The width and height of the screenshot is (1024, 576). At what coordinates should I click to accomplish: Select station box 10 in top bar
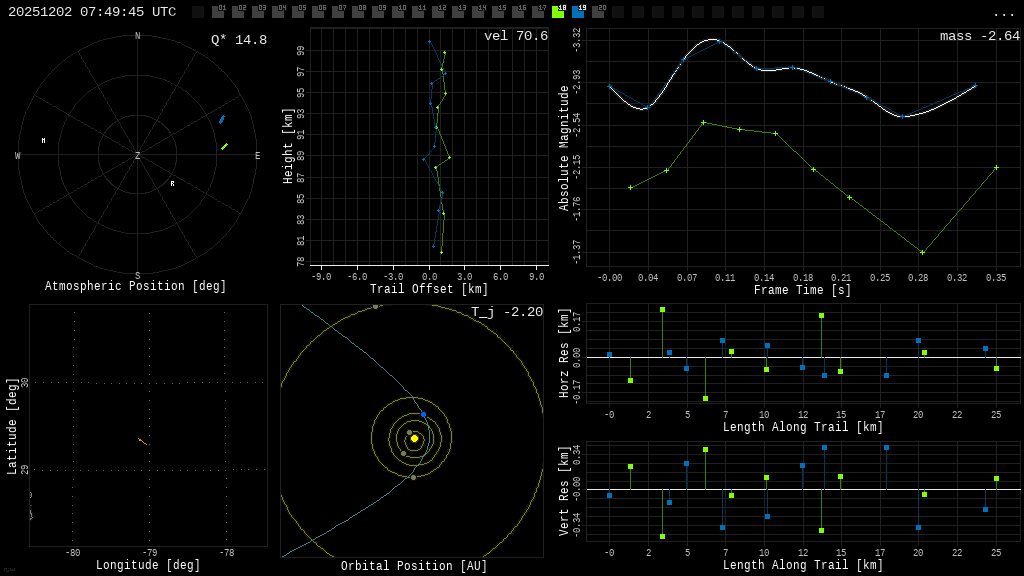398,12
